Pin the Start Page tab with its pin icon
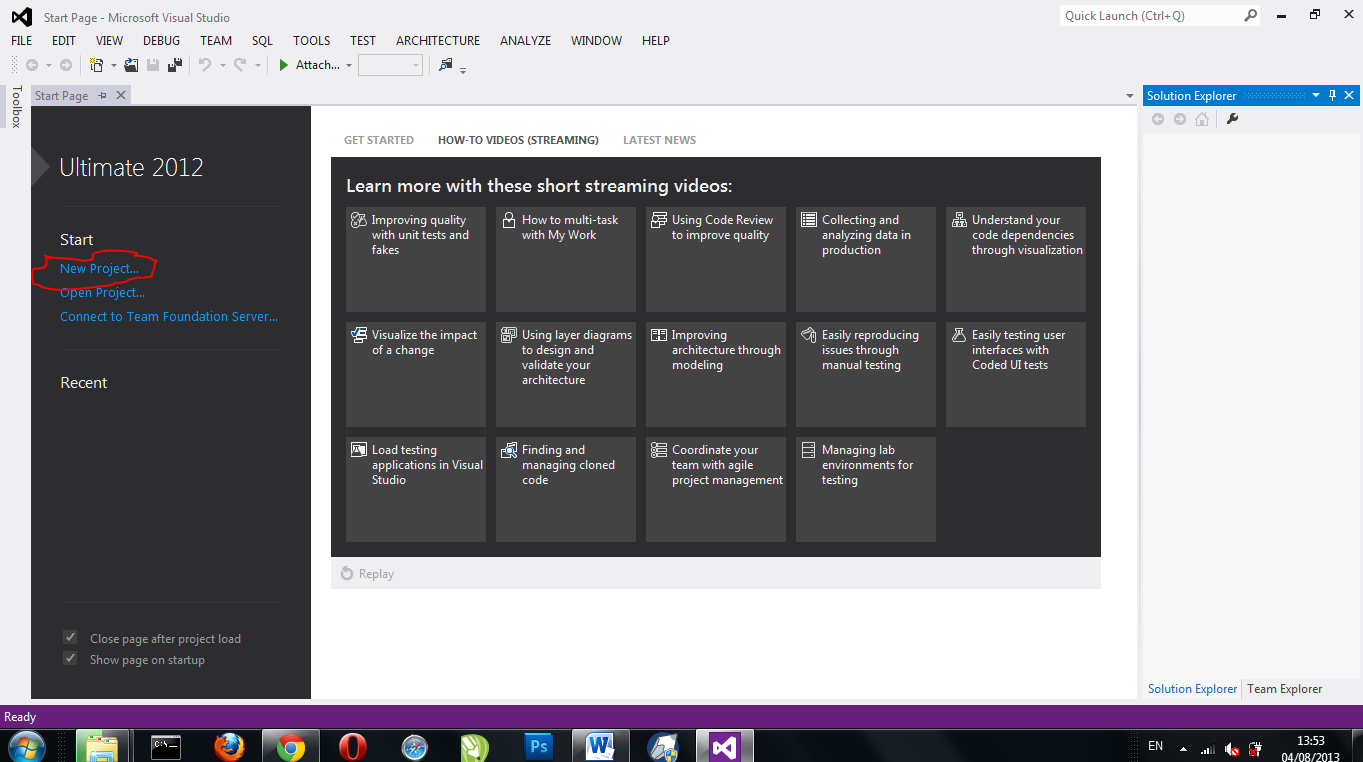Screen dimensions: 1363x762 point(102,95)
